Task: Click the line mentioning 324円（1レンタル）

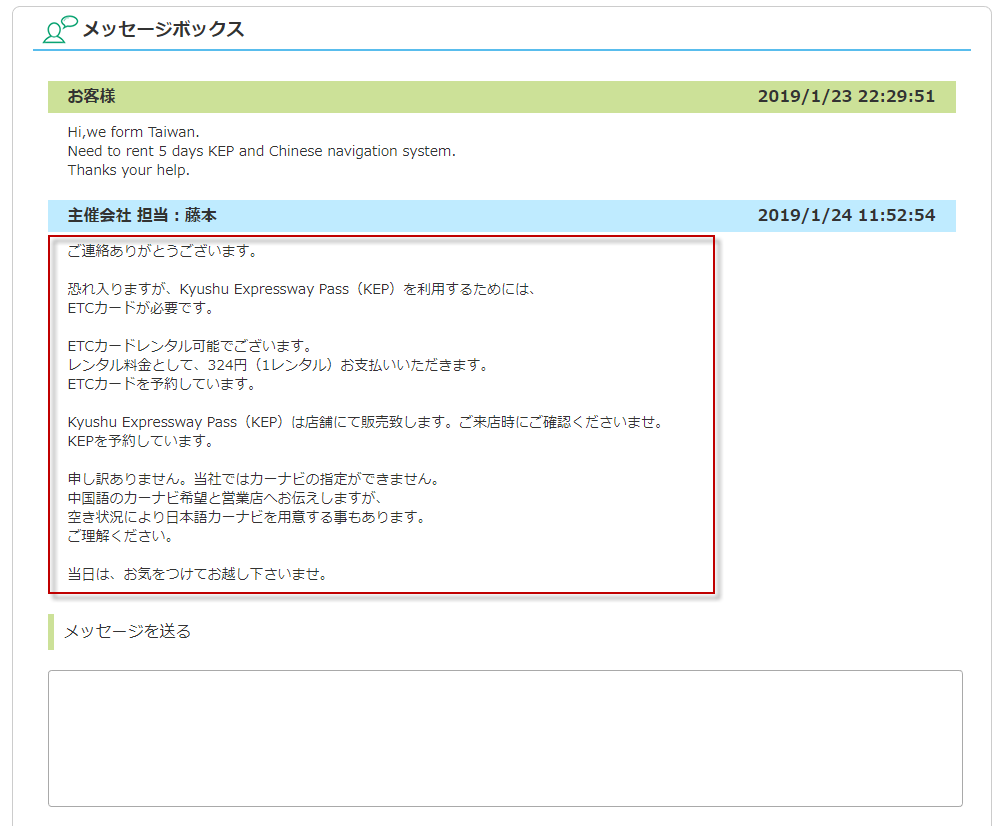Action: tap(278, 365)
